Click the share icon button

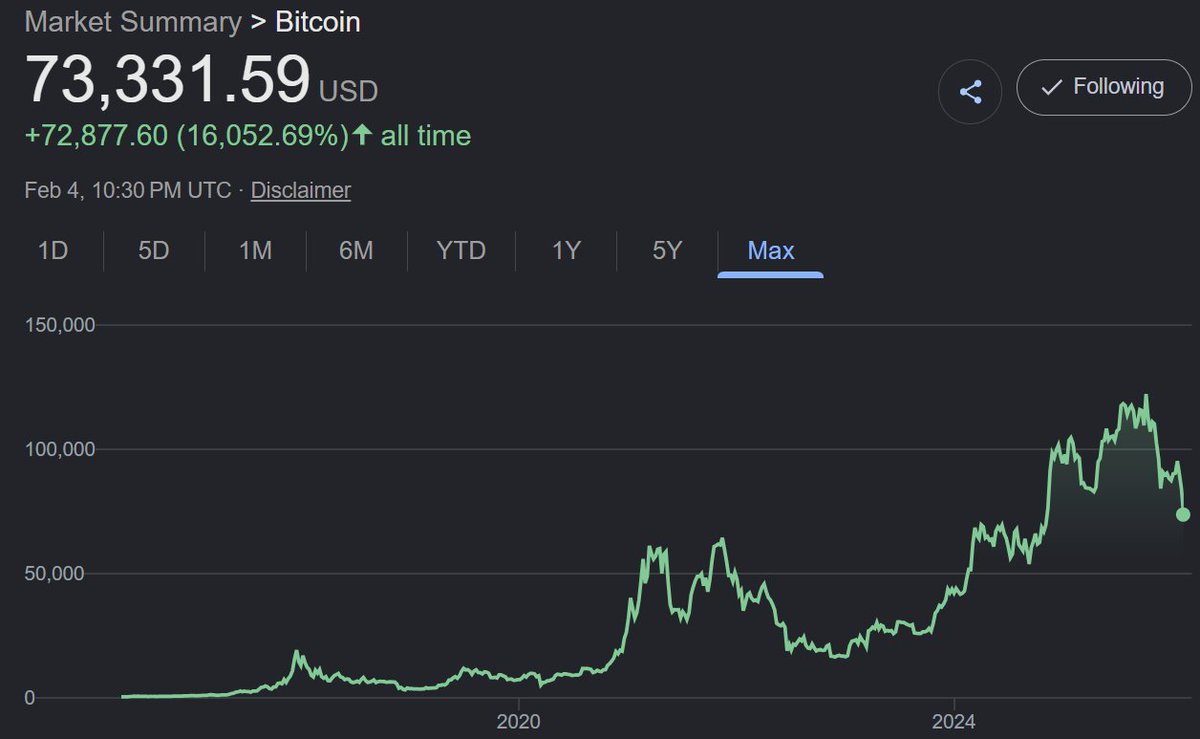(970, 92)
